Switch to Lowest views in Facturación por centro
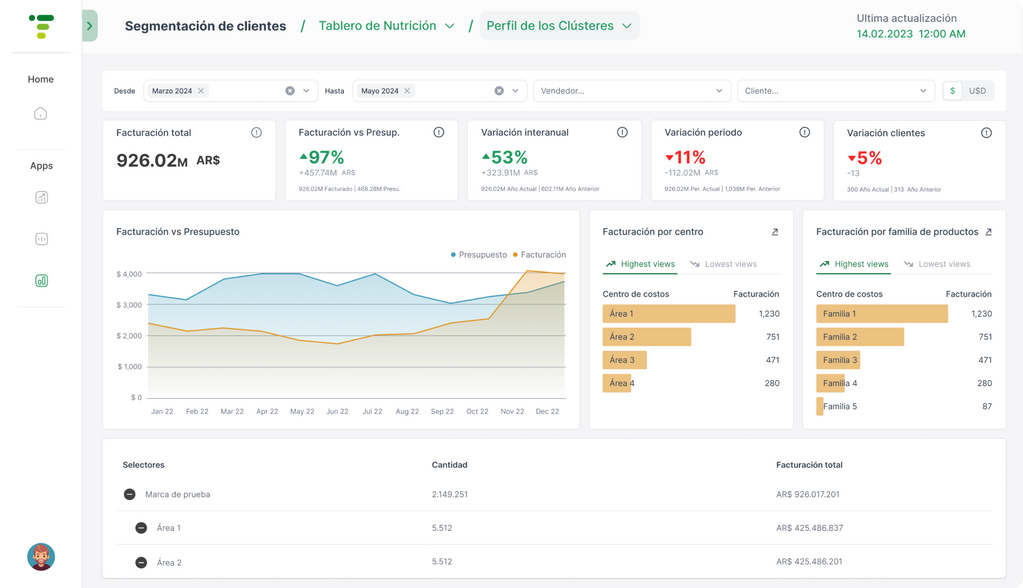The width and height of the screenshot is (1023, 588). 723,264
